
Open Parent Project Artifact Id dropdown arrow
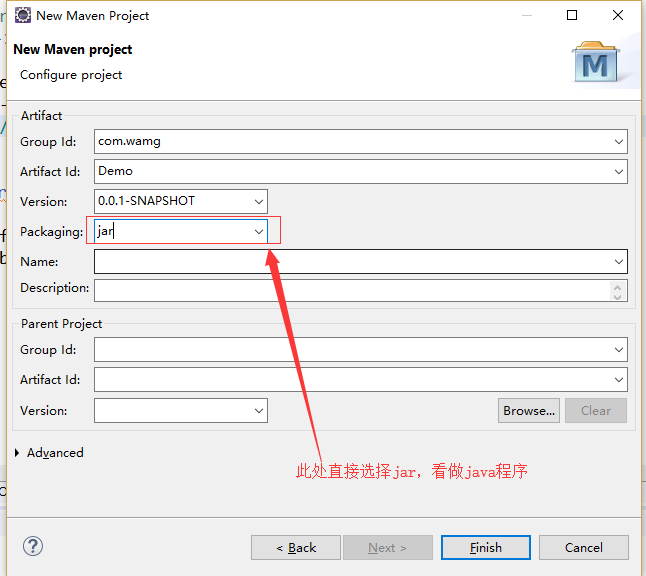pyautogui.click(x=618, y=379)
